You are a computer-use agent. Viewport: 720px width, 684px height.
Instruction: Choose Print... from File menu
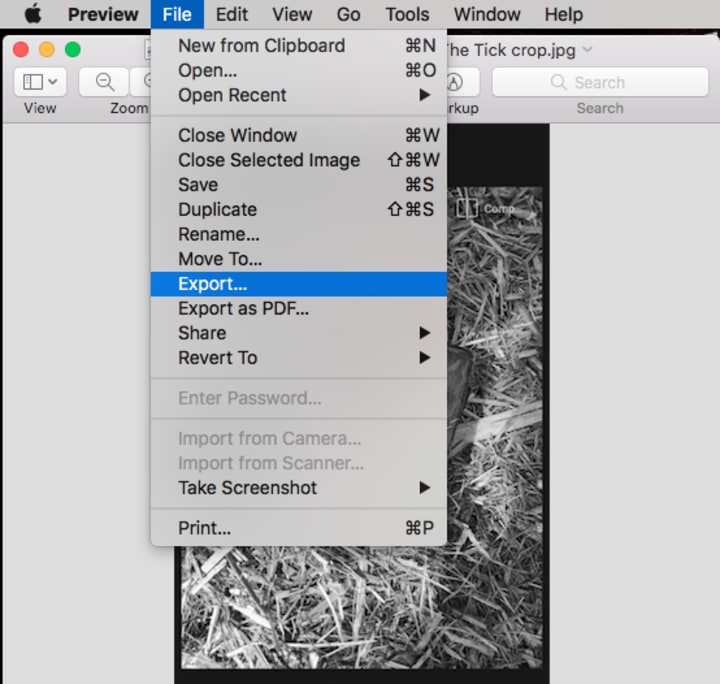(x=299, y=528)
